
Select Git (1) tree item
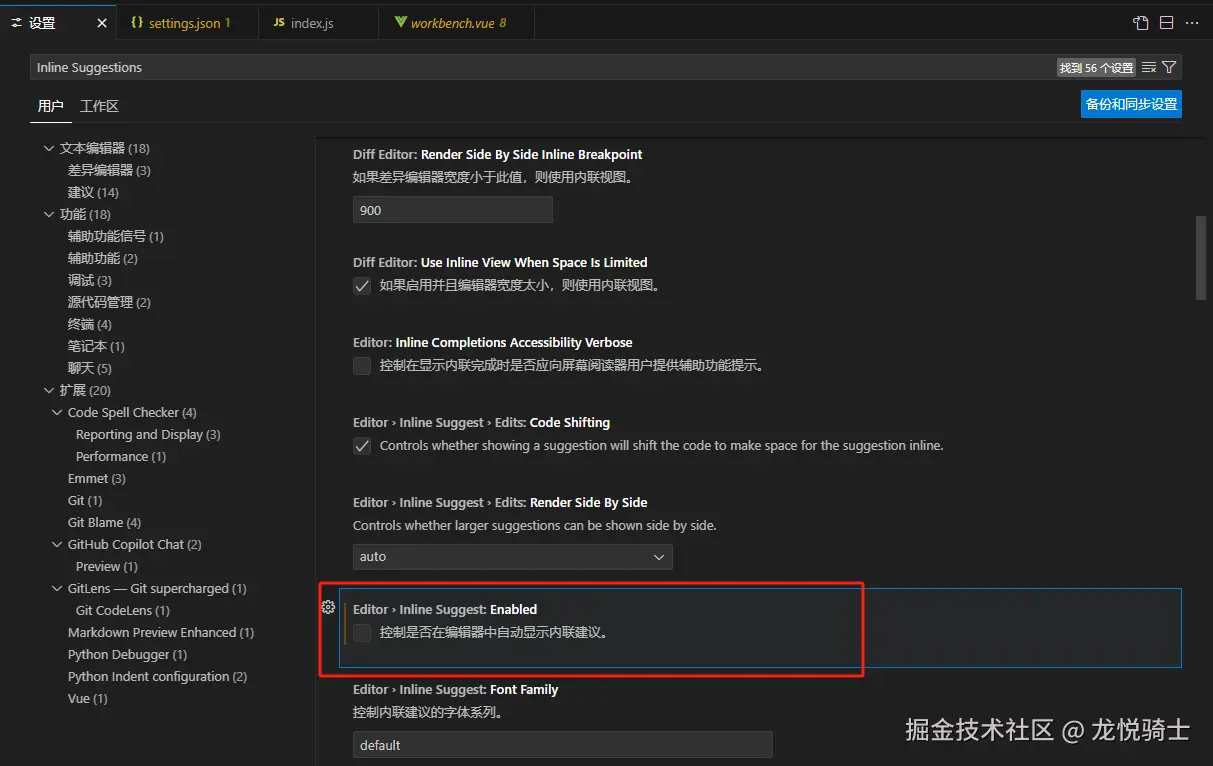[85, 500]
